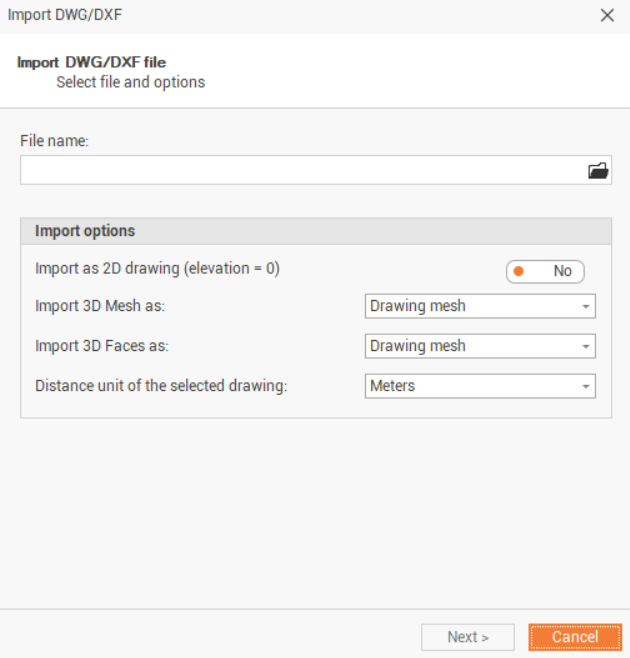Click the browse folder icon
The height and width of the screenshot is (658, 630).
(598, 170)
